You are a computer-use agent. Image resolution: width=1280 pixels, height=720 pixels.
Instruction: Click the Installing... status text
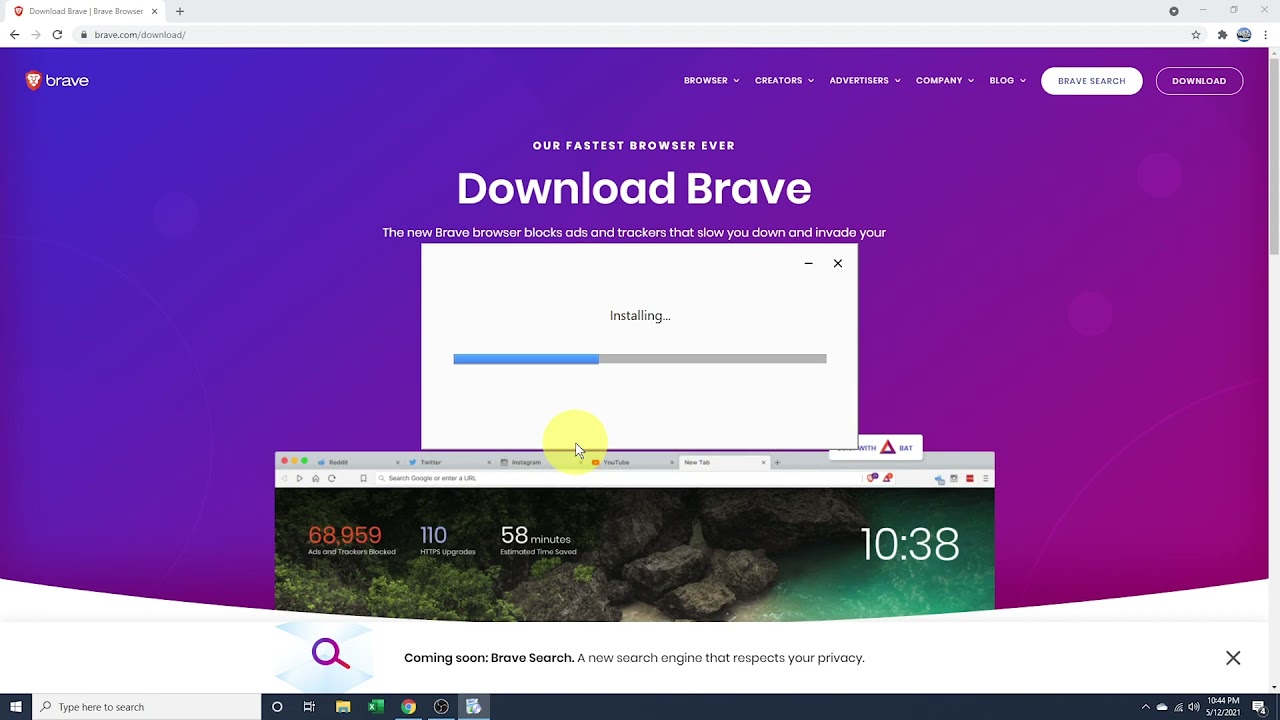640,315
